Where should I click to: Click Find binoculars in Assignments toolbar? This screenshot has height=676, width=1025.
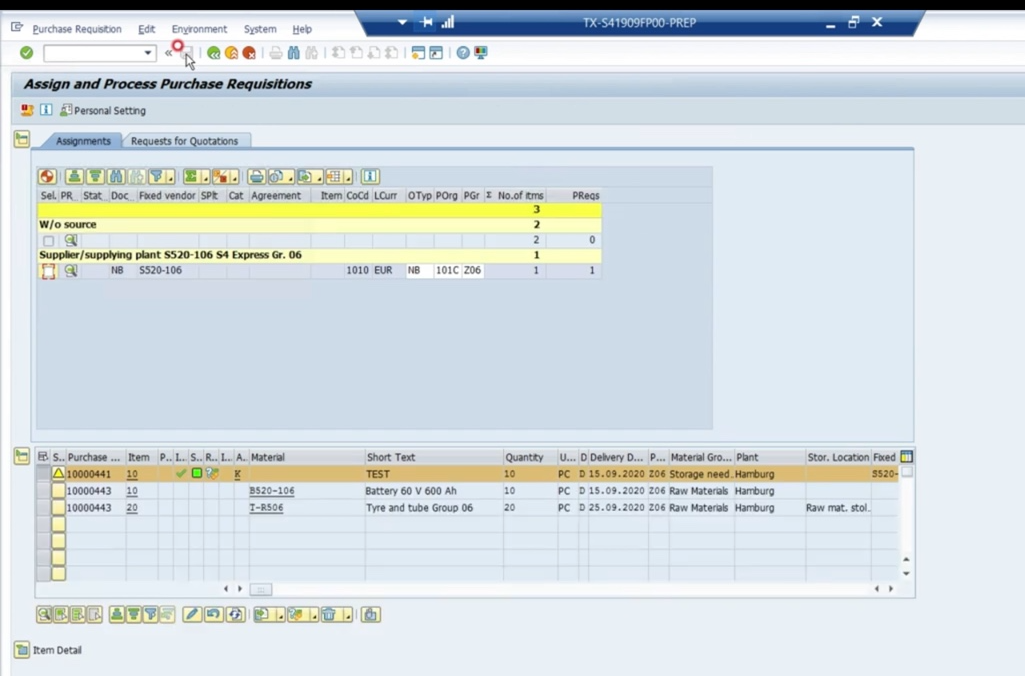[116, 177]
